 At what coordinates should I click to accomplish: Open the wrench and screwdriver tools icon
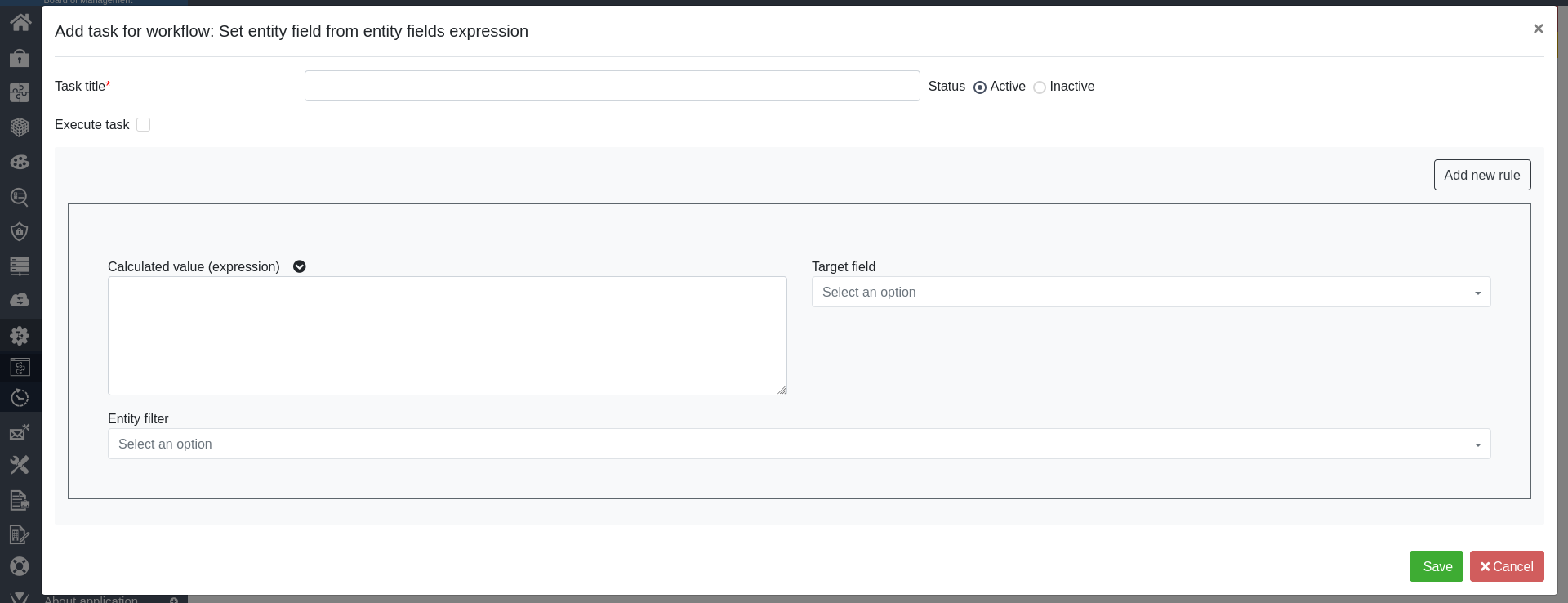coord(20,465)
